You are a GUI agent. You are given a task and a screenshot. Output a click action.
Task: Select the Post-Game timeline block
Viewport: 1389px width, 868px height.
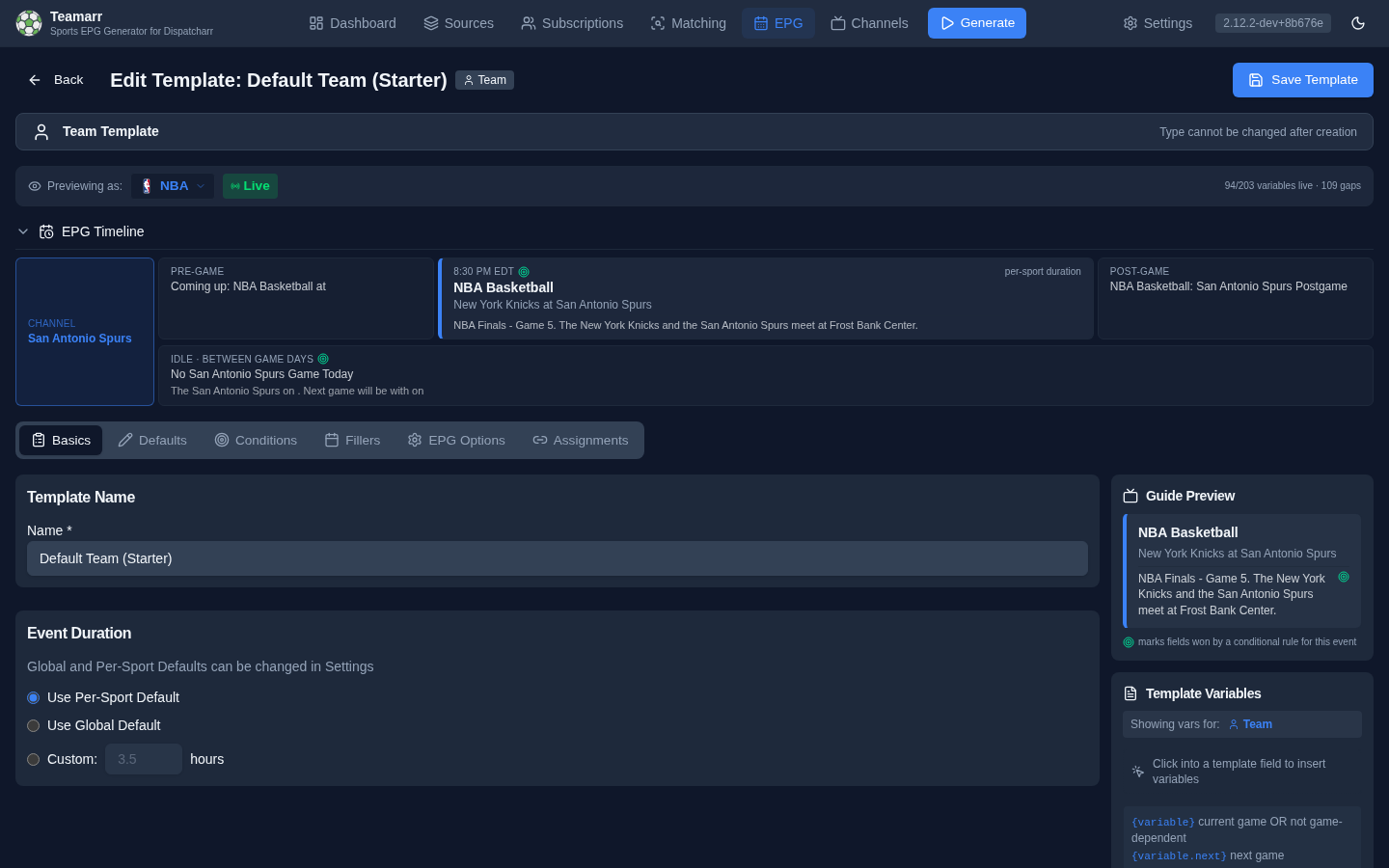pos(1236,298)
